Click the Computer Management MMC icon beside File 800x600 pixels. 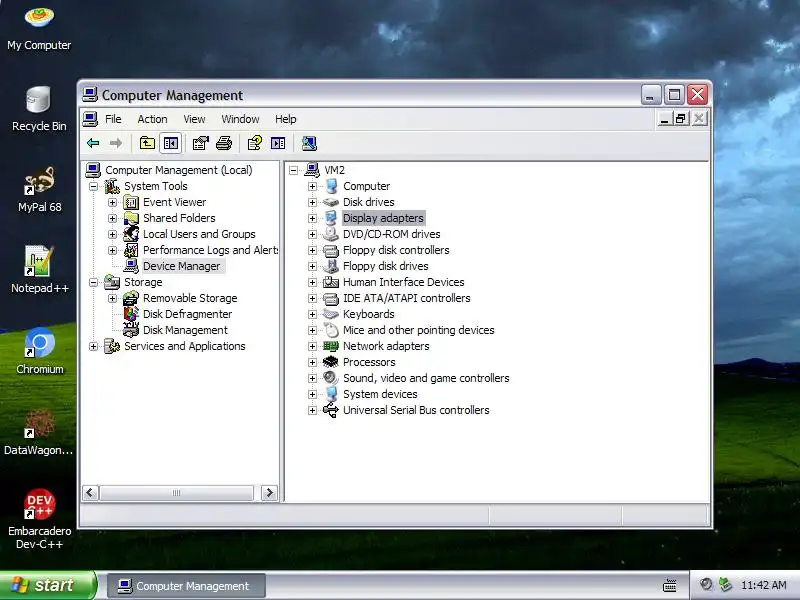(90, 119)
